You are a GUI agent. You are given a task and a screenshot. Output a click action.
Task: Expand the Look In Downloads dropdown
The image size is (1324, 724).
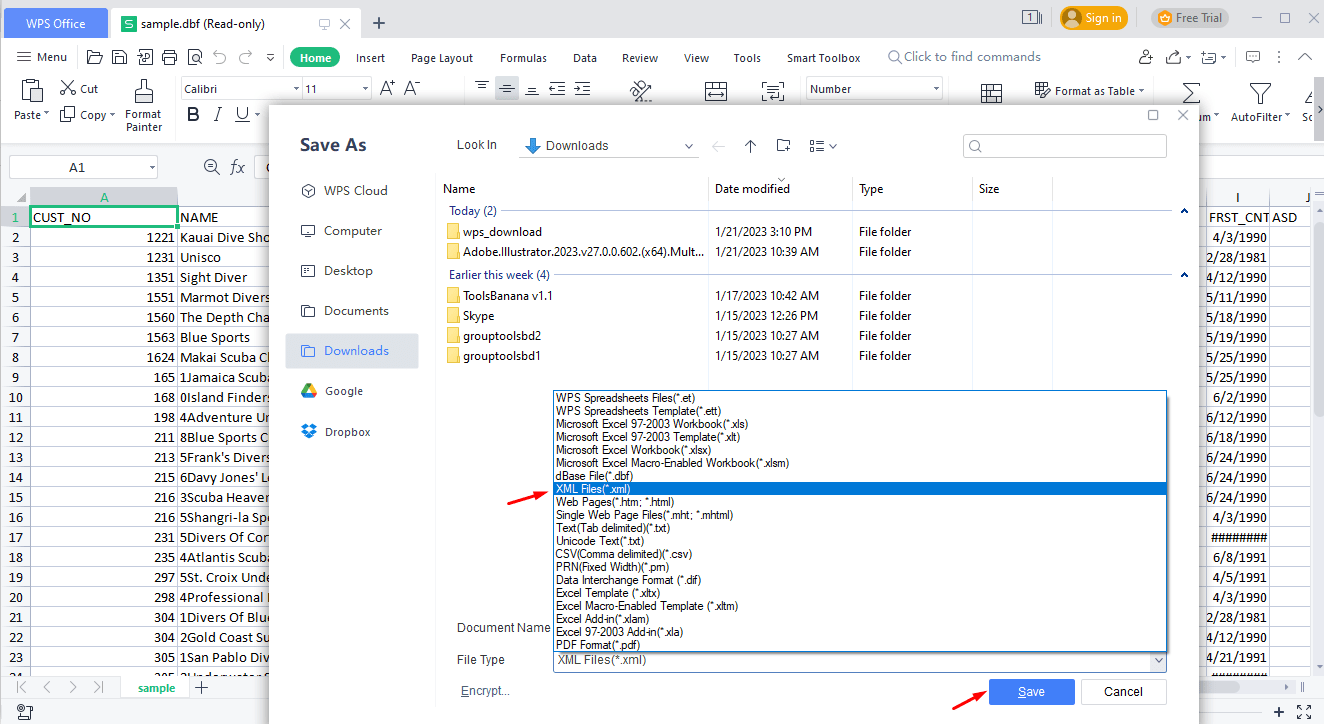[689, 145]
